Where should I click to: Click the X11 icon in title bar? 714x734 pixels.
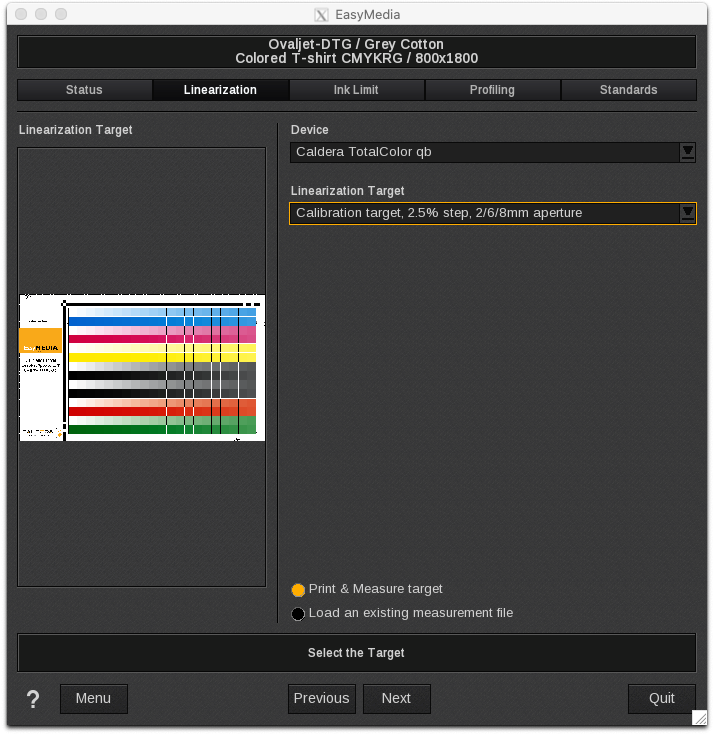321,15
